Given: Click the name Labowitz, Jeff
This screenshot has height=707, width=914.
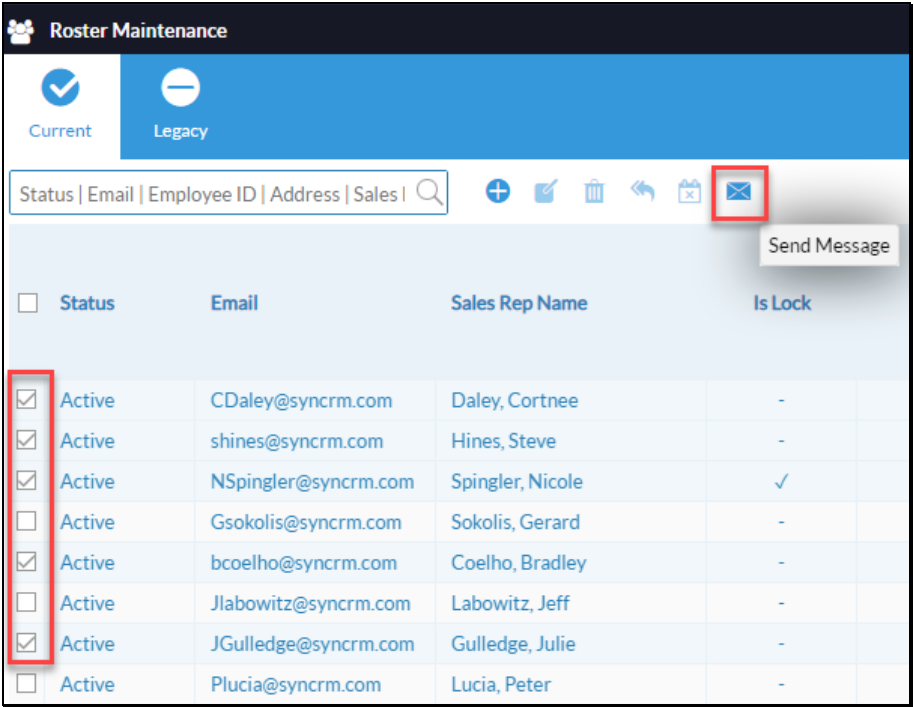Looking at the screenshot, I should pos(511,603).
